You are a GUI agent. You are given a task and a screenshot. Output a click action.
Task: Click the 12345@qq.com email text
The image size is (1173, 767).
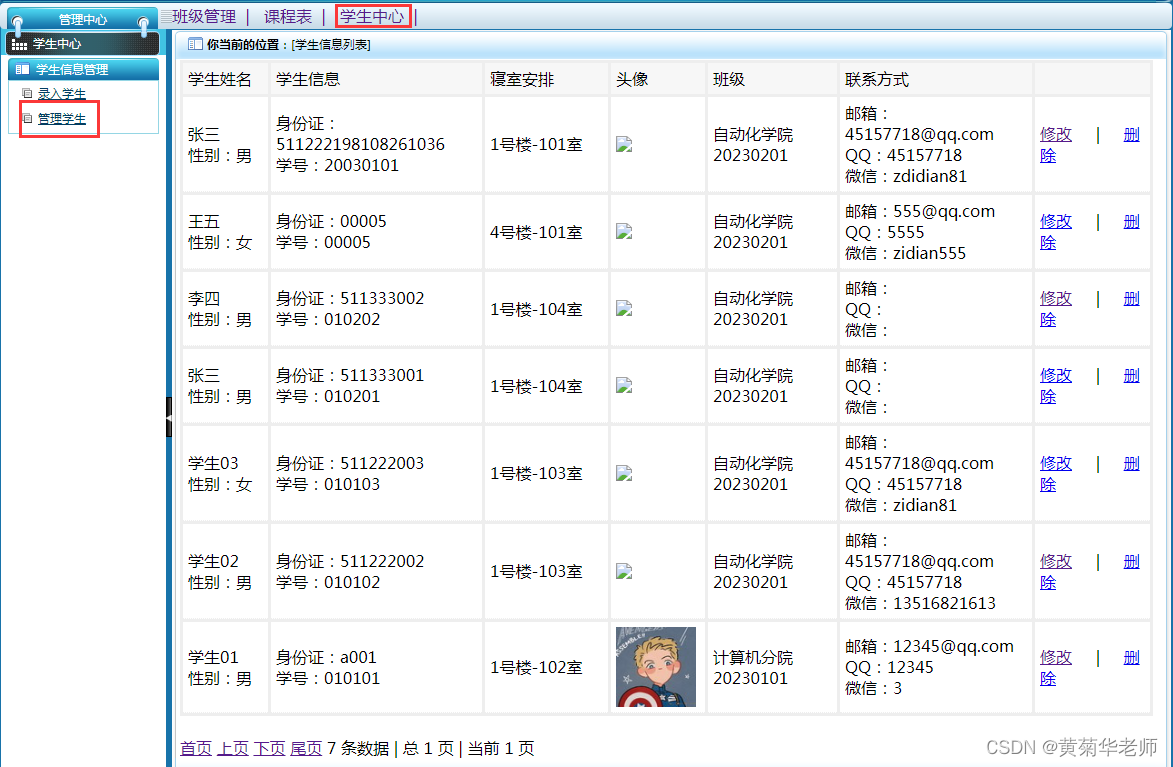tap(953, 647)
